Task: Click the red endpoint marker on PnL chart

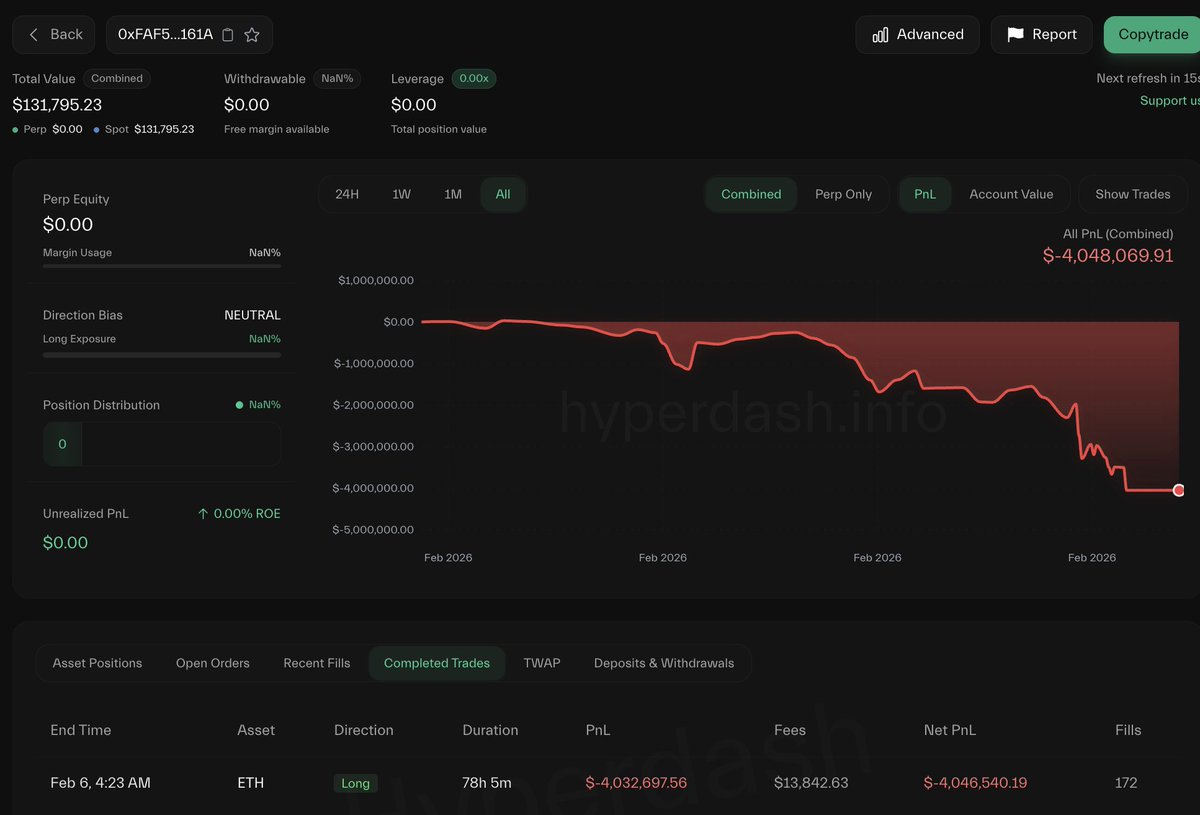Action: tap(1178, 490)
